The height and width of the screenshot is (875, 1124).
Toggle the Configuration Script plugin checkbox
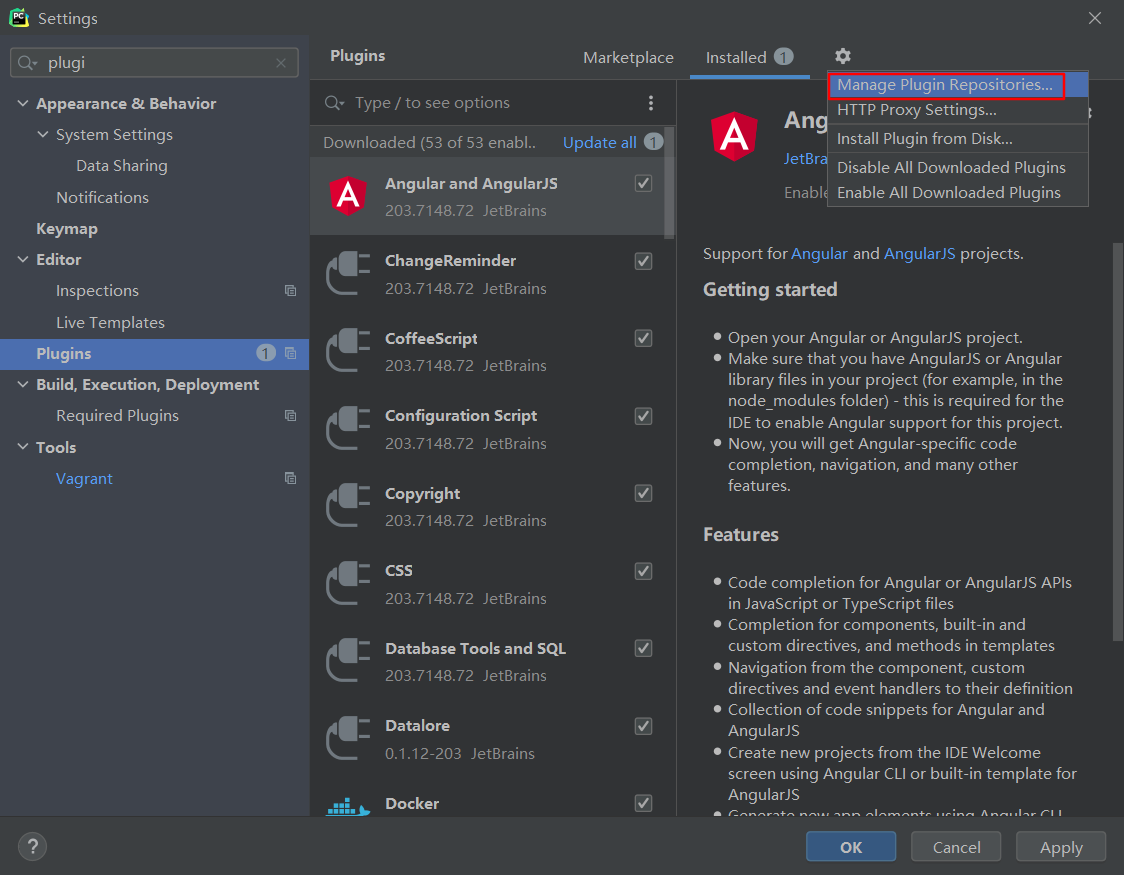coord(643,416)
